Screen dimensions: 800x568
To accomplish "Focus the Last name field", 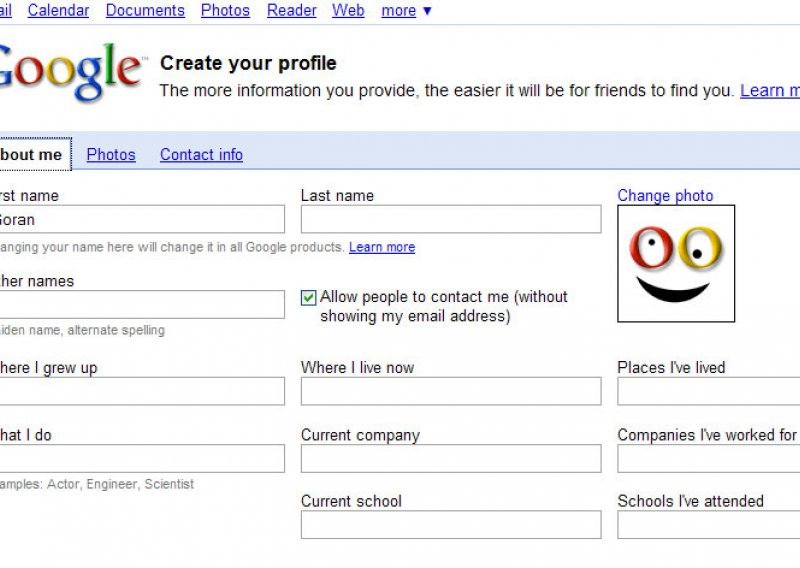I will point(451,219).
